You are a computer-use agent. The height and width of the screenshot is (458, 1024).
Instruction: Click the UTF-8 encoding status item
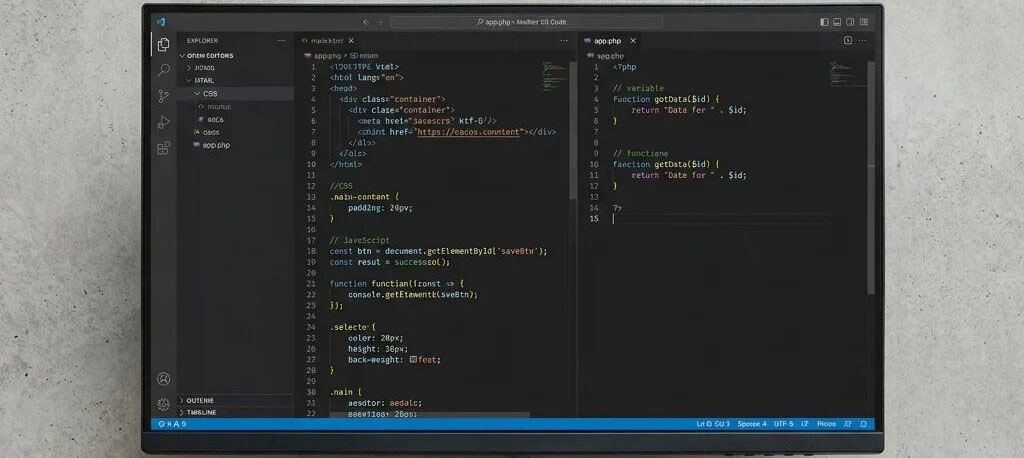coord(784,424)
